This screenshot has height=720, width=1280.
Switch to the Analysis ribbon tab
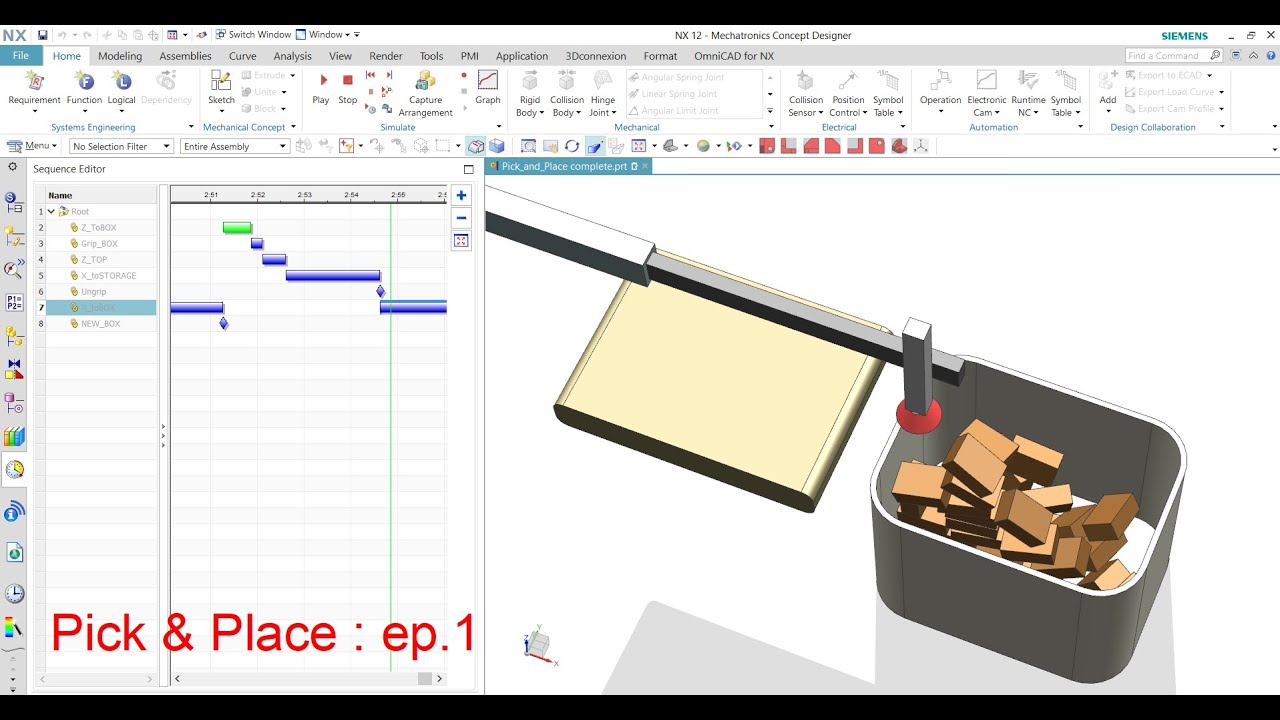[x=292, y=56]
